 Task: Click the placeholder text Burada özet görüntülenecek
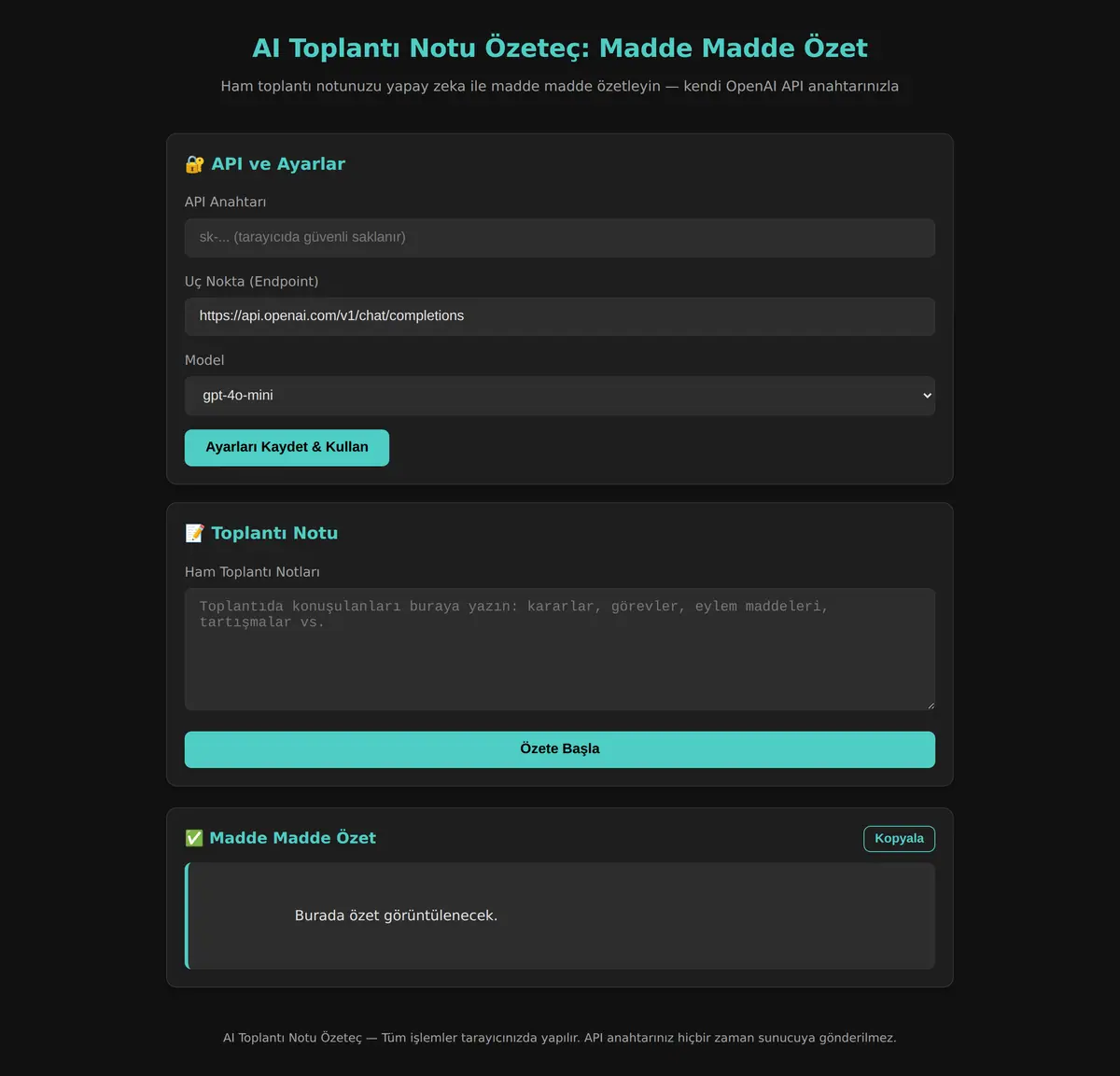(396, 915)
